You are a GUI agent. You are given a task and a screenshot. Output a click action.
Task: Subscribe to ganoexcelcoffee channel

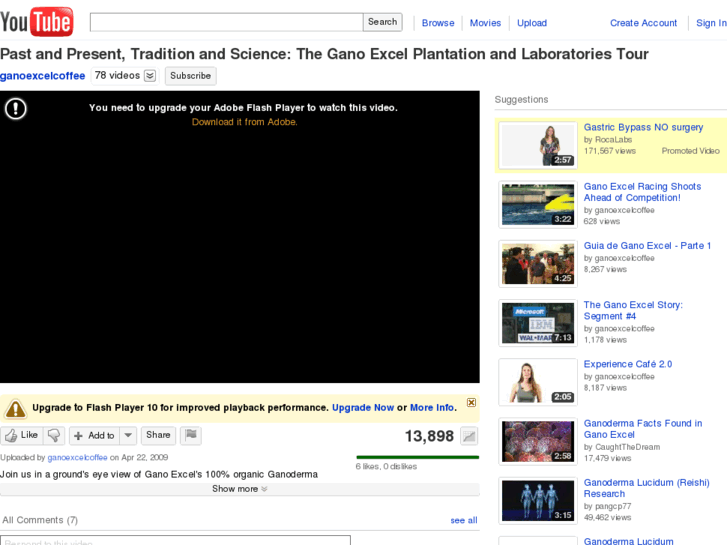tap(190, 76)
